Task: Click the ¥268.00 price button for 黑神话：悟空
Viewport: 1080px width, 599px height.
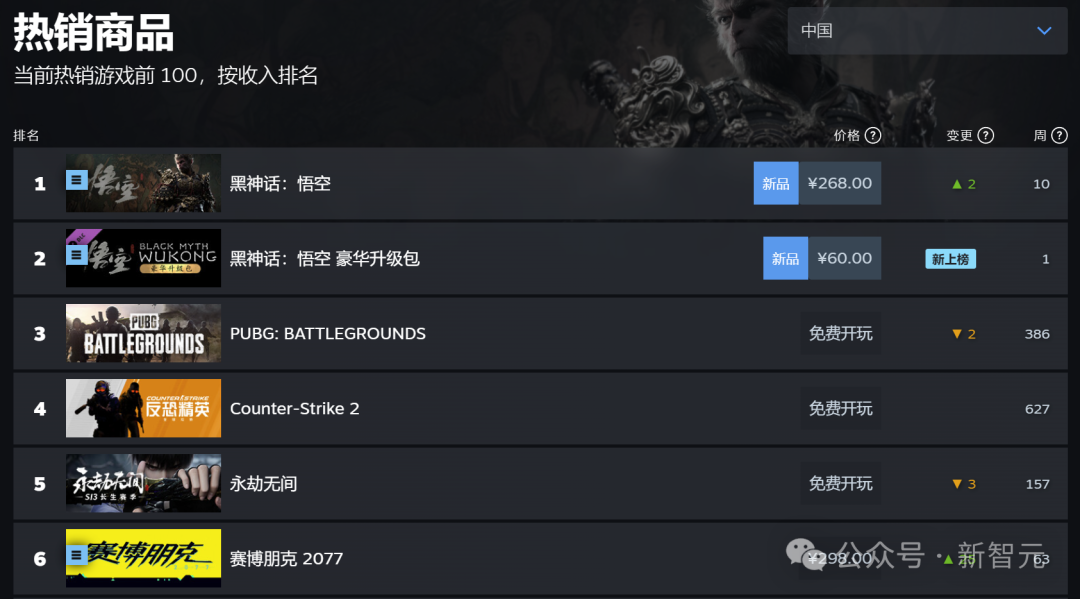Action: pyautogui.click(x=840, y=183)
